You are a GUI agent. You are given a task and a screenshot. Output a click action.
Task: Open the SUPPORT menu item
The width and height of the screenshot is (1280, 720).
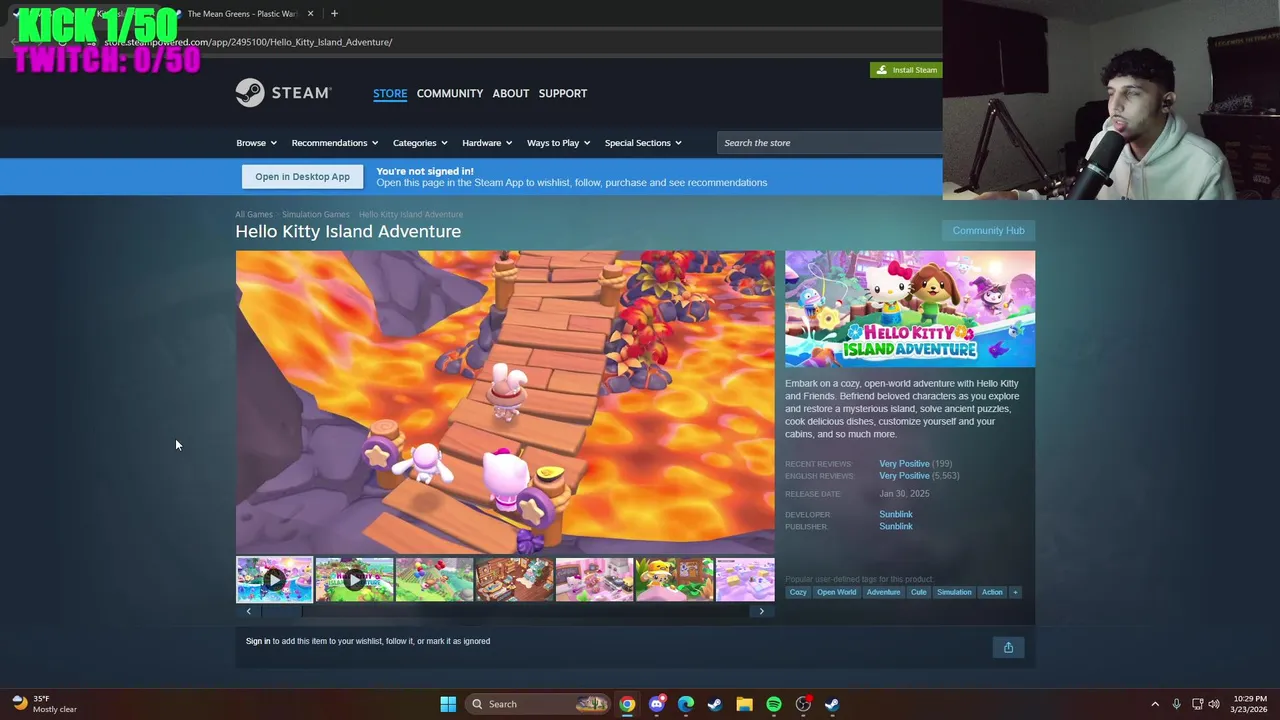[563, 93]
